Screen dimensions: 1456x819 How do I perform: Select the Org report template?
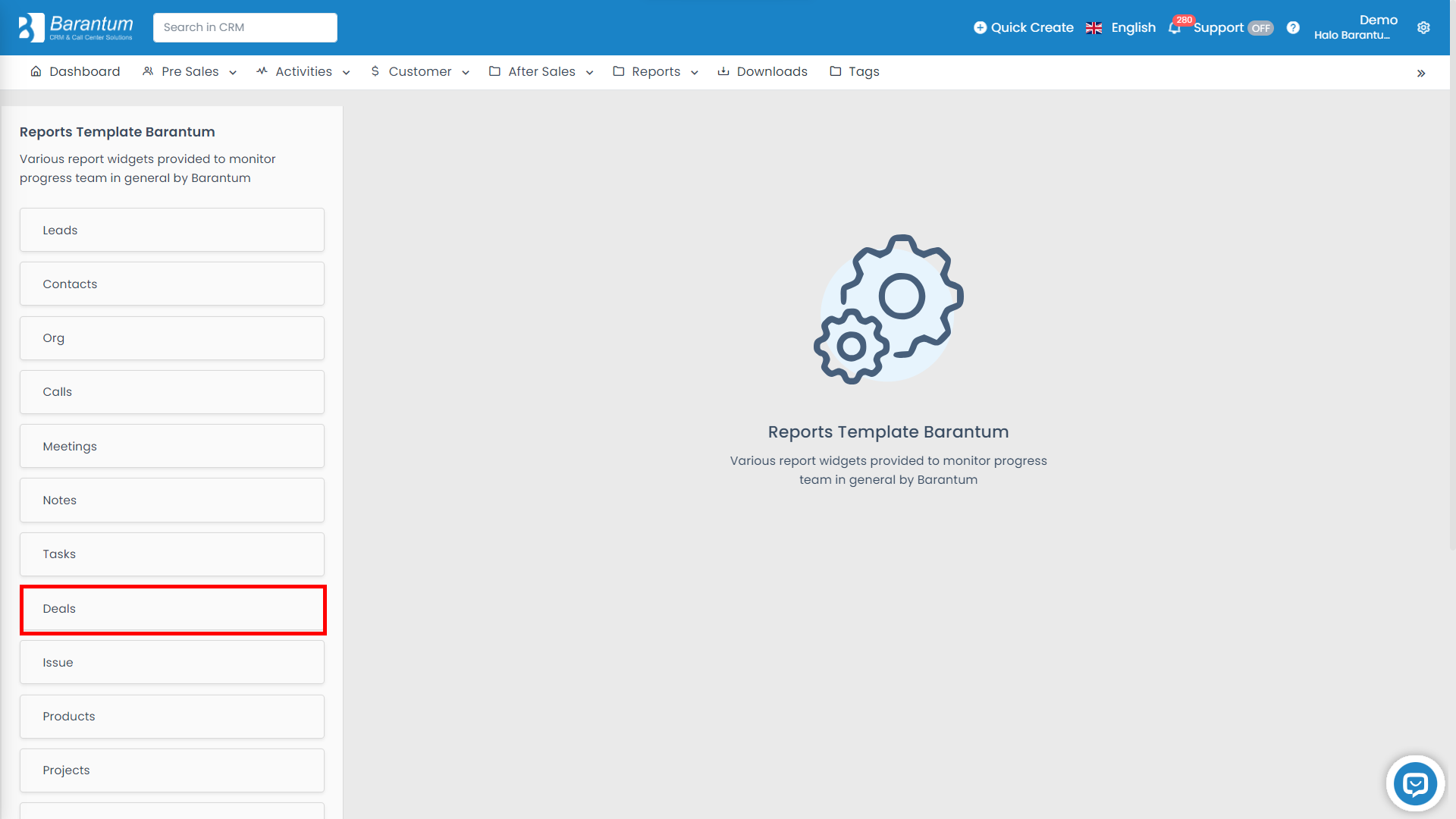[x=172, y=338]
